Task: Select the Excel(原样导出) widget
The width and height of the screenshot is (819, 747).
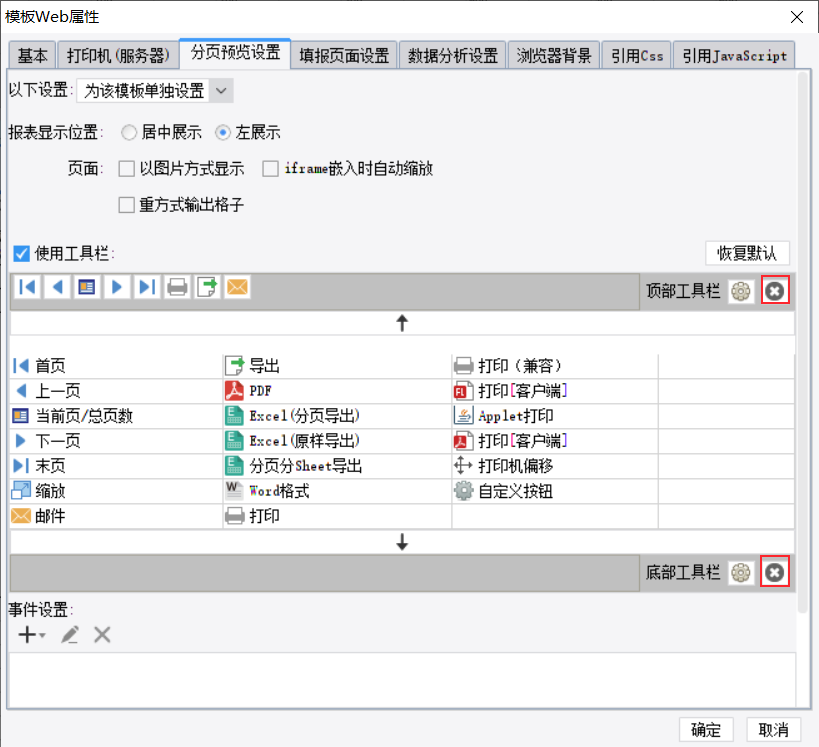Action: point(337,441)
